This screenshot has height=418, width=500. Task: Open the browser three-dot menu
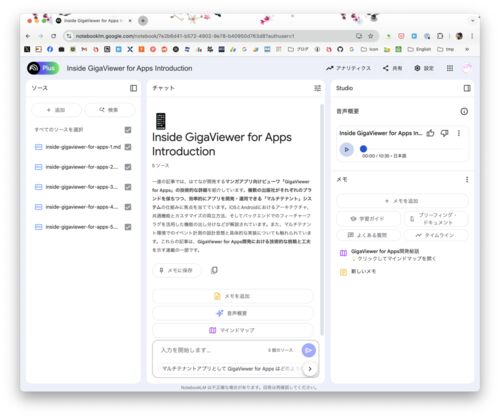pos(472,36)
